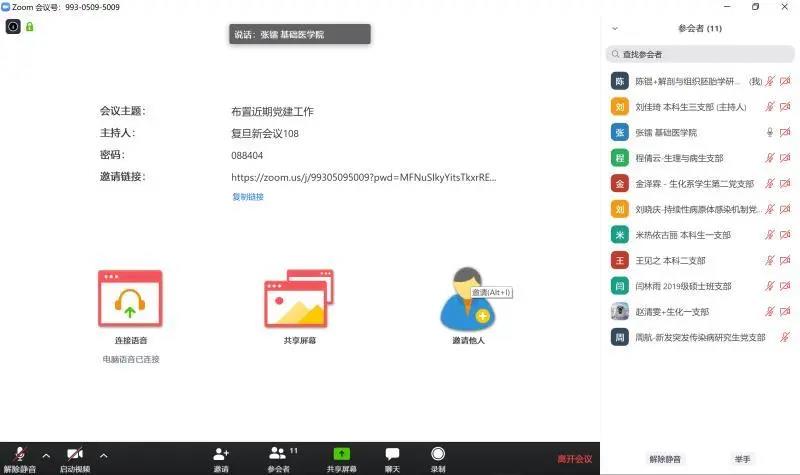800x475 pixels.
Task: Toggle Start Video camera button
Action: coord(74,456)
